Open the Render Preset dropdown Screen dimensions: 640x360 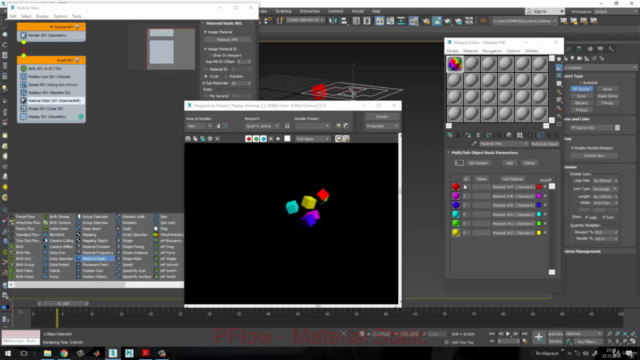point(312,126)
